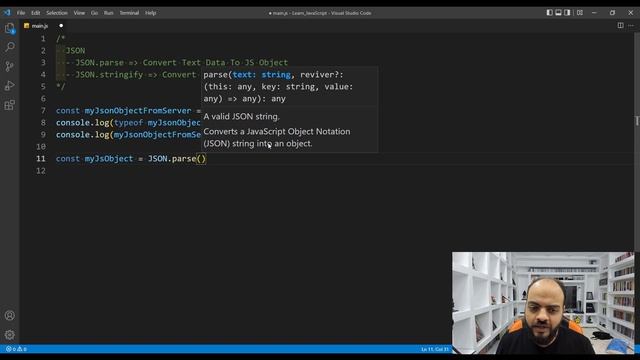Viewport: 640px width, 360px height.
Task: Open the Terminal menu
Action: (129, 13)
